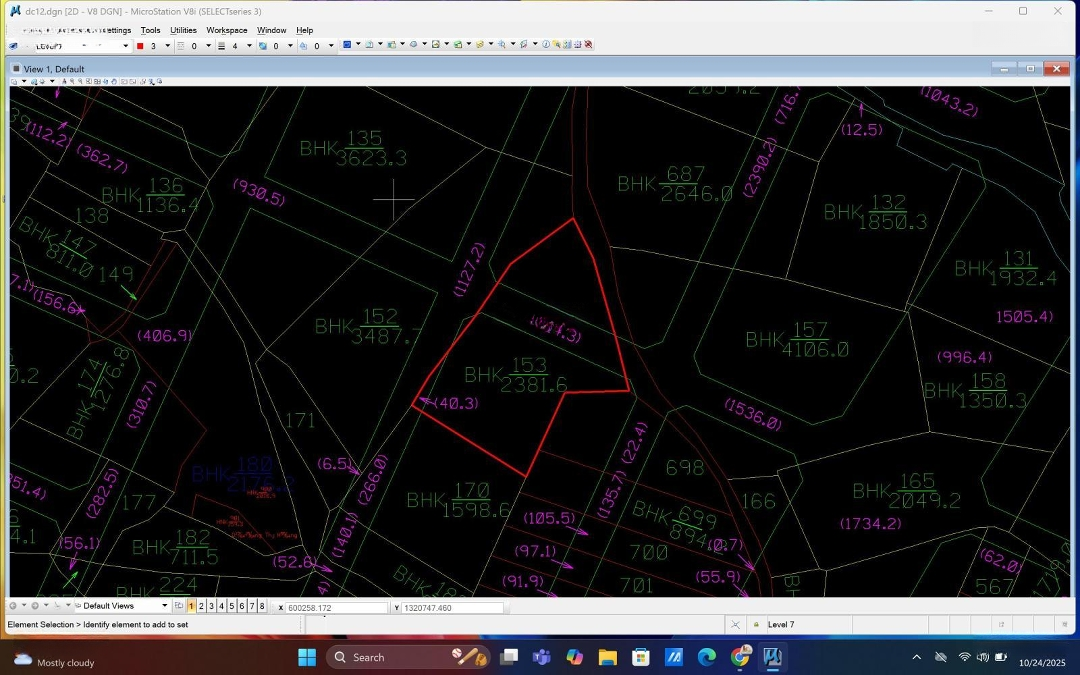Toggle view 2 window button
Screen dimensions: 1080x675
pos(202,606)
